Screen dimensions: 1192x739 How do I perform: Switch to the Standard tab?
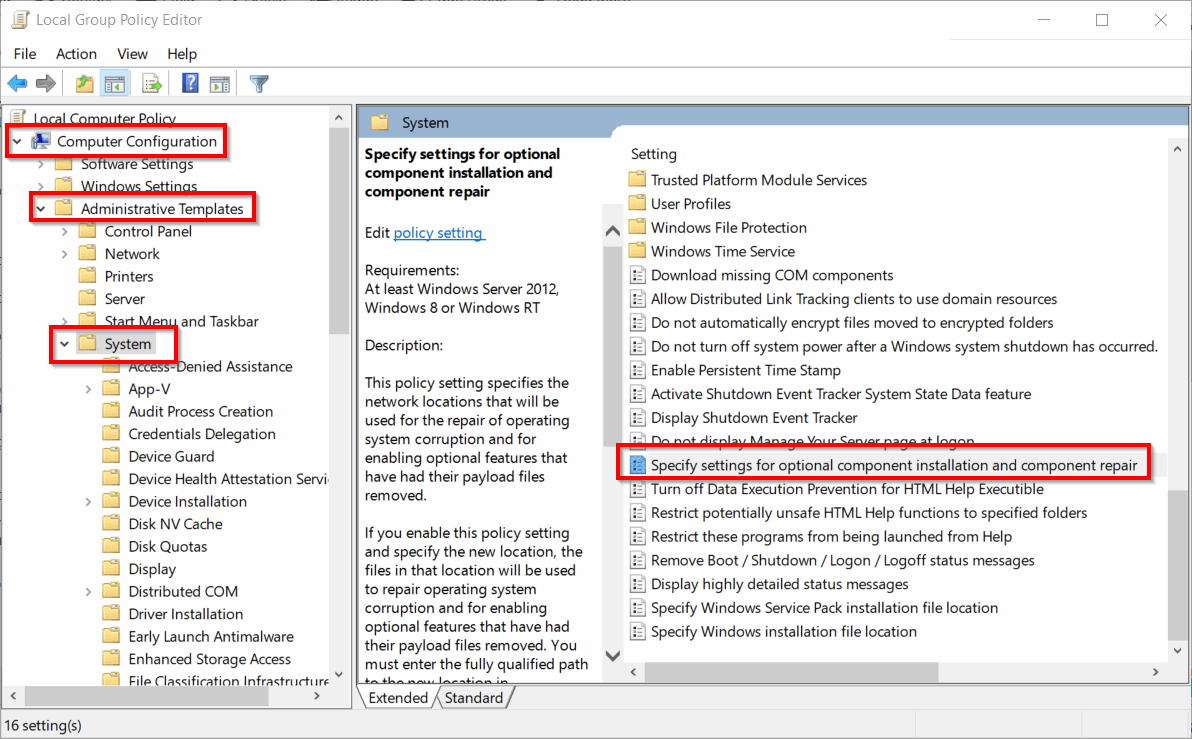[474, 698]
